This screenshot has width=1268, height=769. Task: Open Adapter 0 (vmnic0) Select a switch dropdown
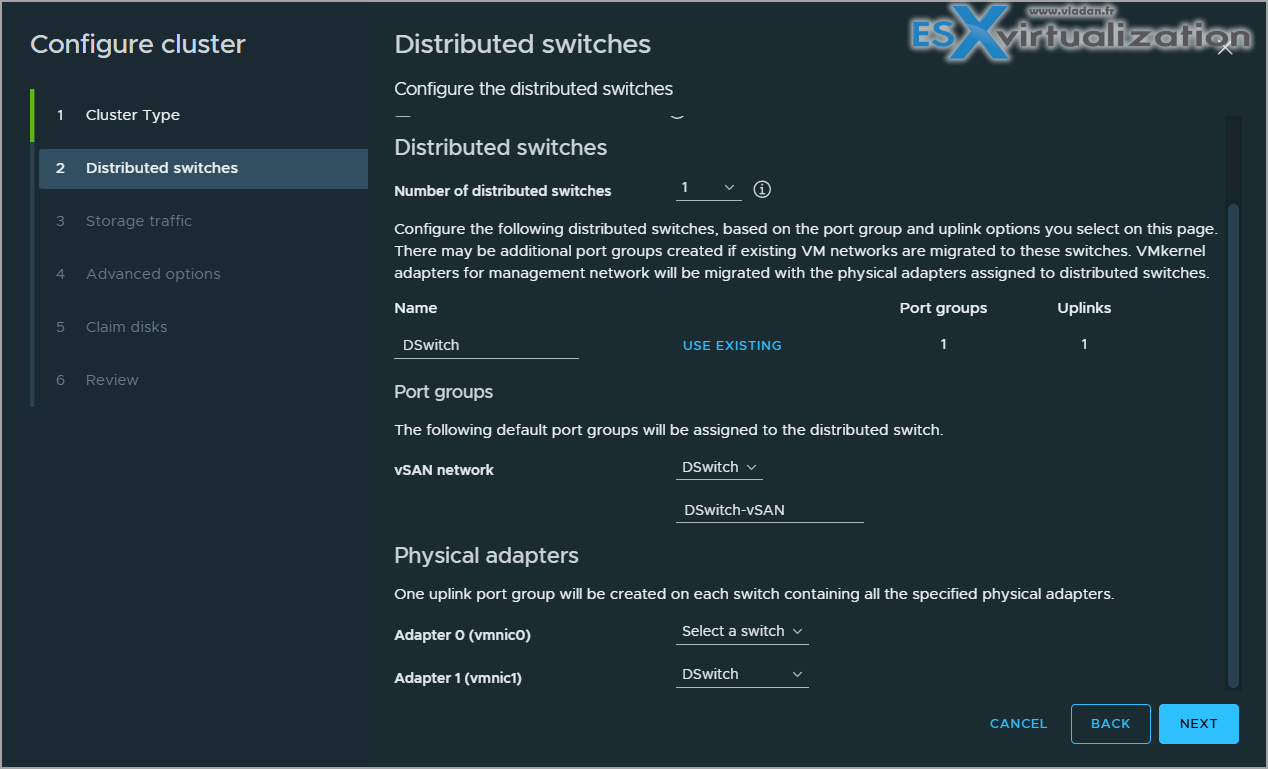742,631
